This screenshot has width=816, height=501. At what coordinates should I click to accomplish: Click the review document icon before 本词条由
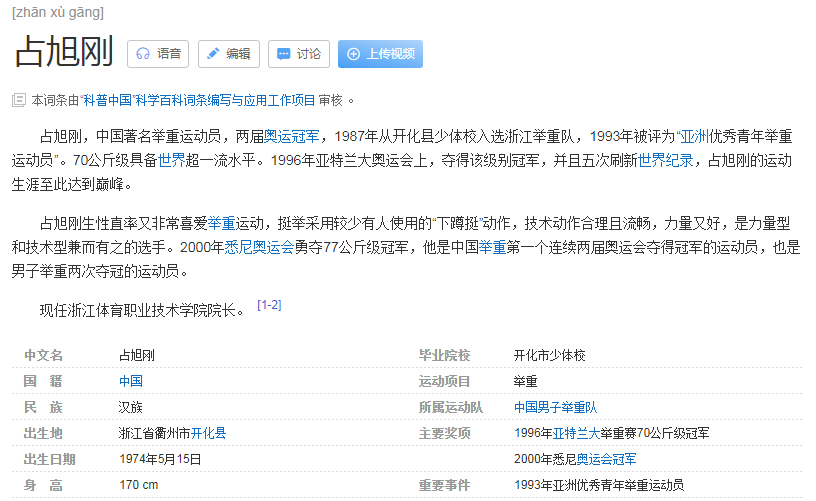click(18, 100)
